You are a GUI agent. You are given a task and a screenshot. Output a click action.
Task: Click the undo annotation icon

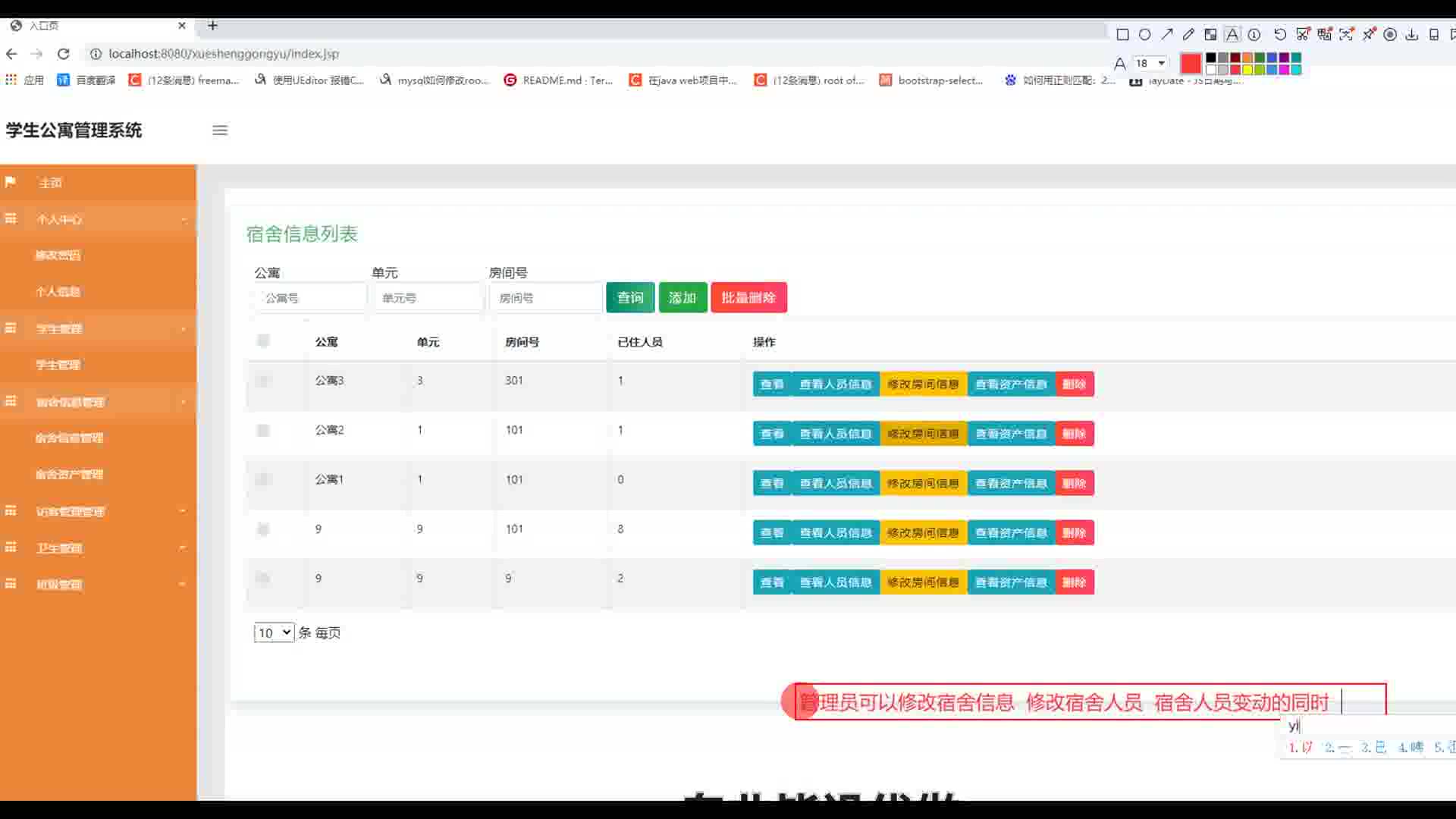pos(1280,35)
